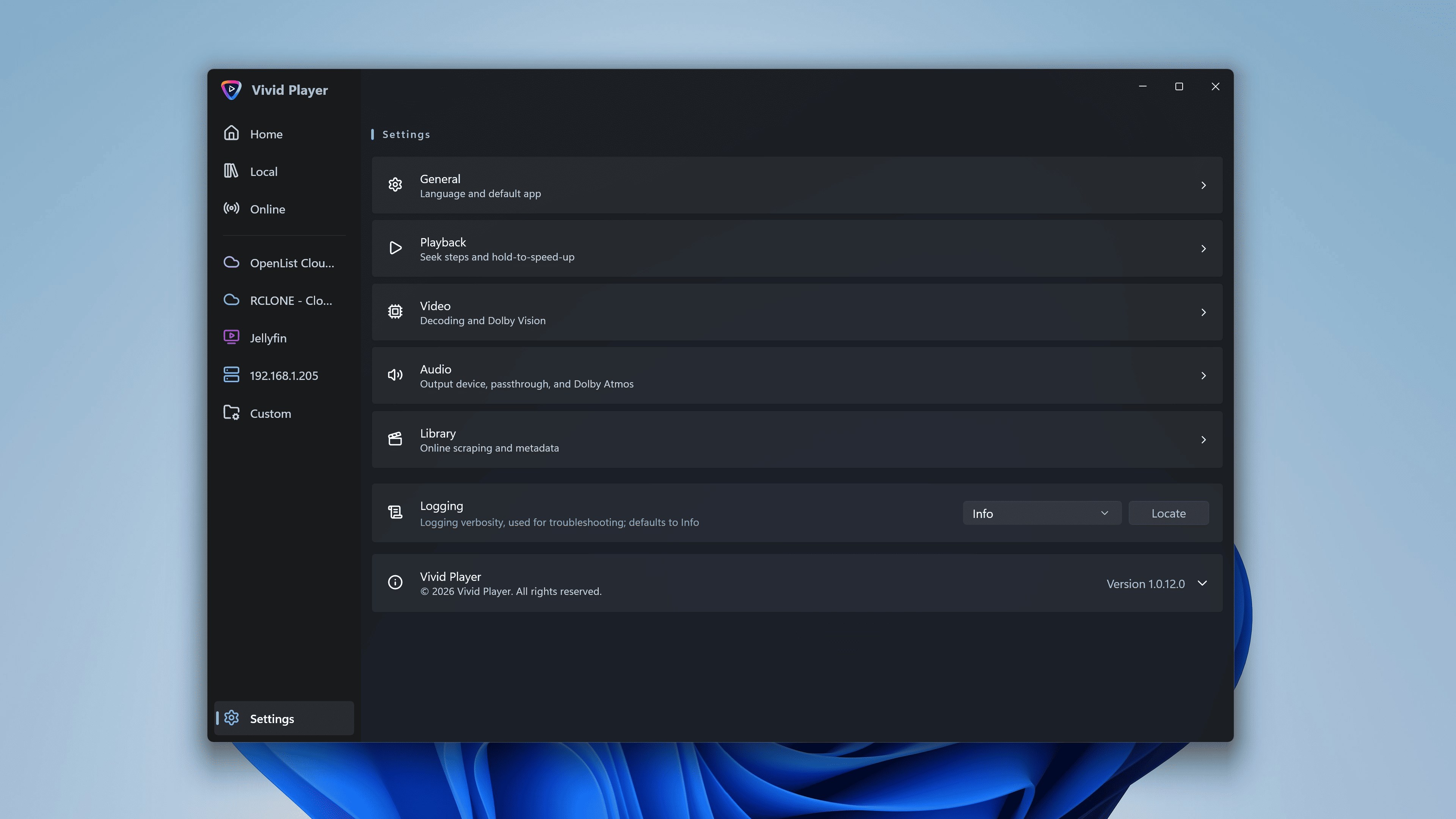Click the Audio speaker icon
1456x819 pixels.
[395, 375]
